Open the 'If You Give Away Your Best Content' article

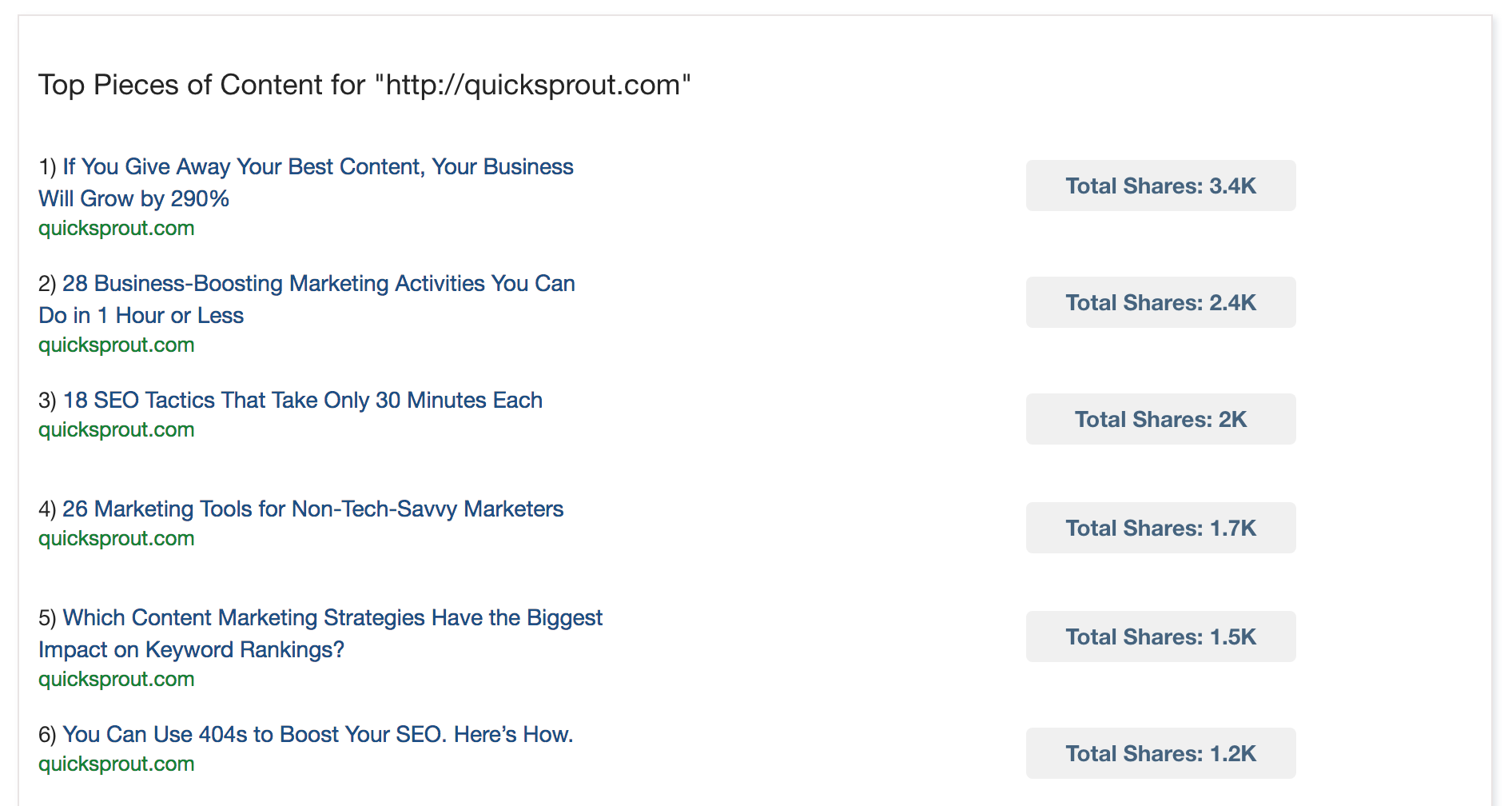point(317,167)
